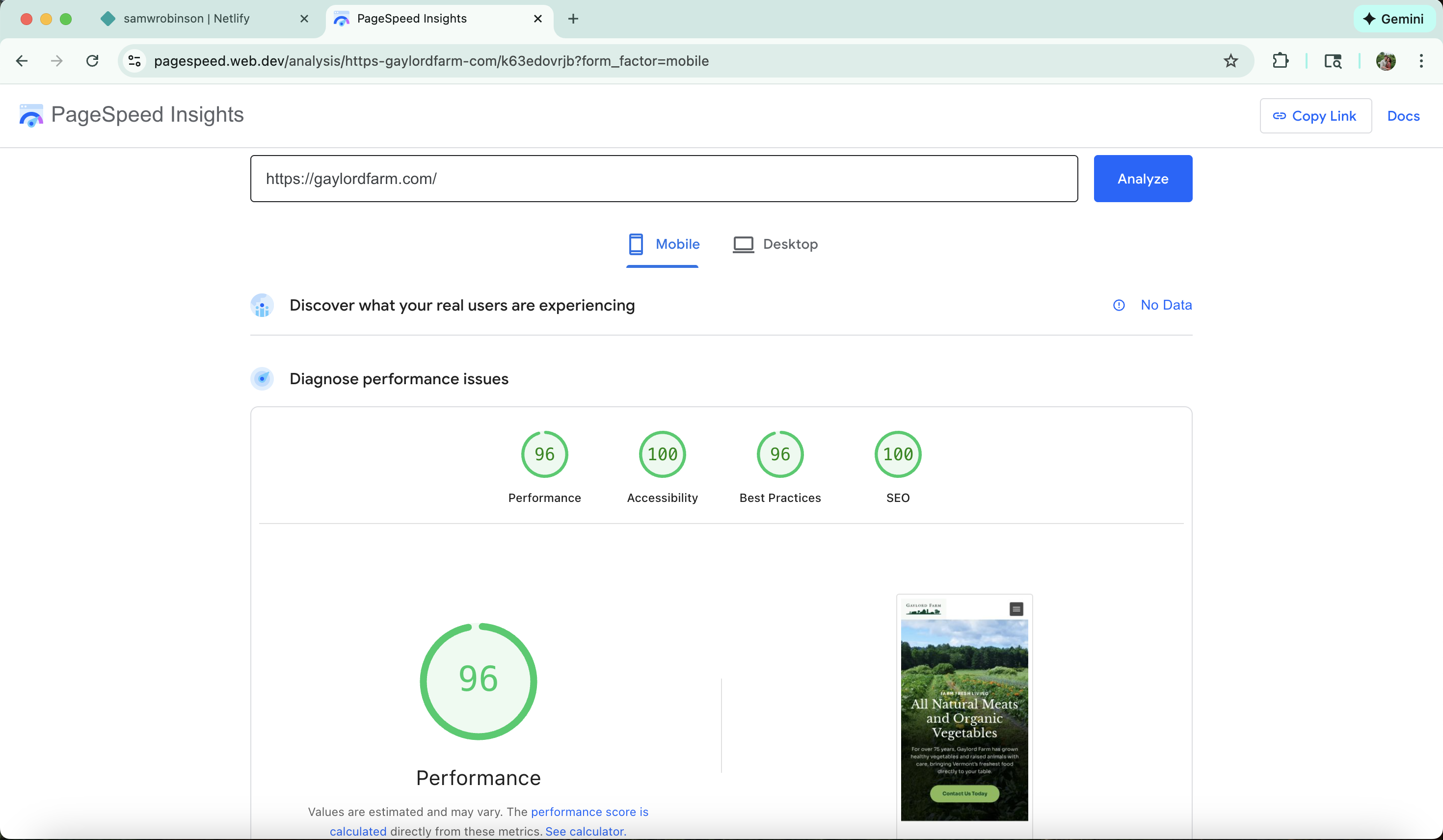Open the Copy Link tool
This screenshot has height=840, width=1443.
(x=1315, y=115)
